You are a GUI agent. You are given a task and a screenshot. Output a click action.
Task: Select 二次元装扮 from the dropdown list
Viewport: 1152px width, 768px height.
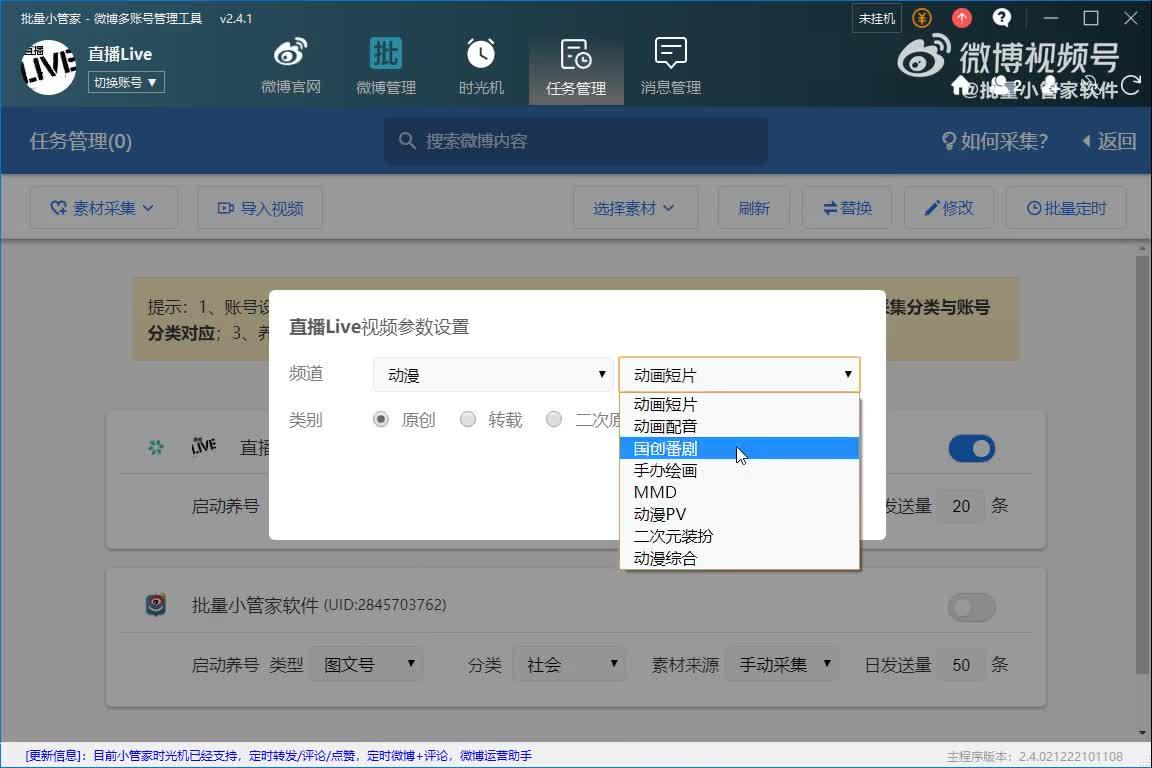(x=739, y=536)
